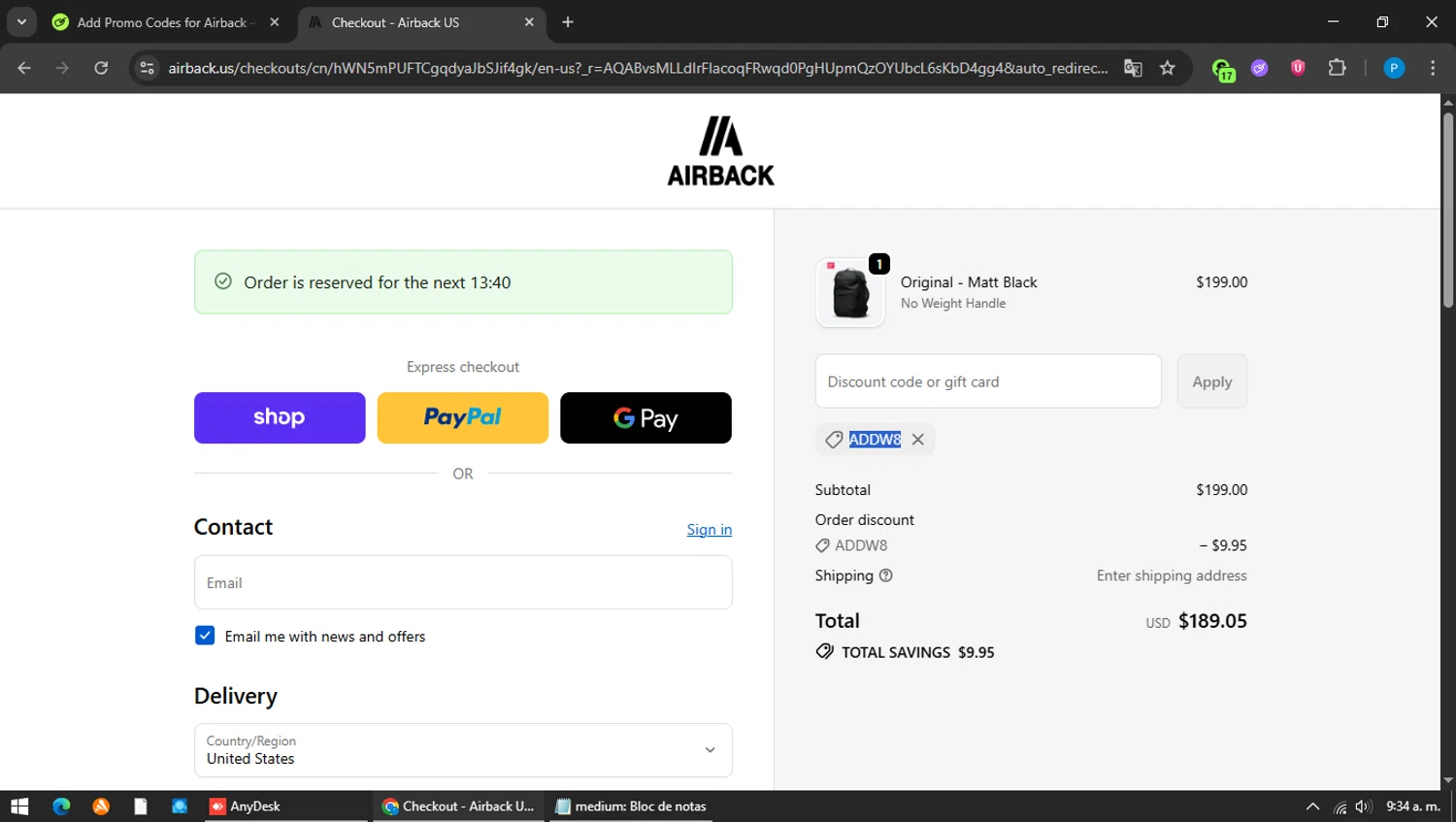
Task: Click the page vertical scrollbar thumb
Action: coord(1448,211)
